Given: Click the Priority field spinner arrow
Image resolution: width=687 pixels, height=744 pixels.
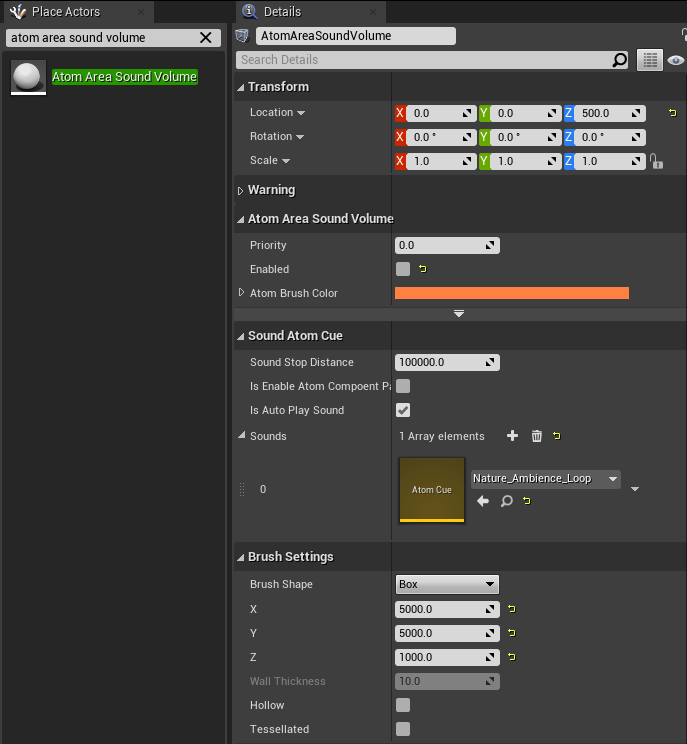Looking at the screenshot, I should coord(490,246).
